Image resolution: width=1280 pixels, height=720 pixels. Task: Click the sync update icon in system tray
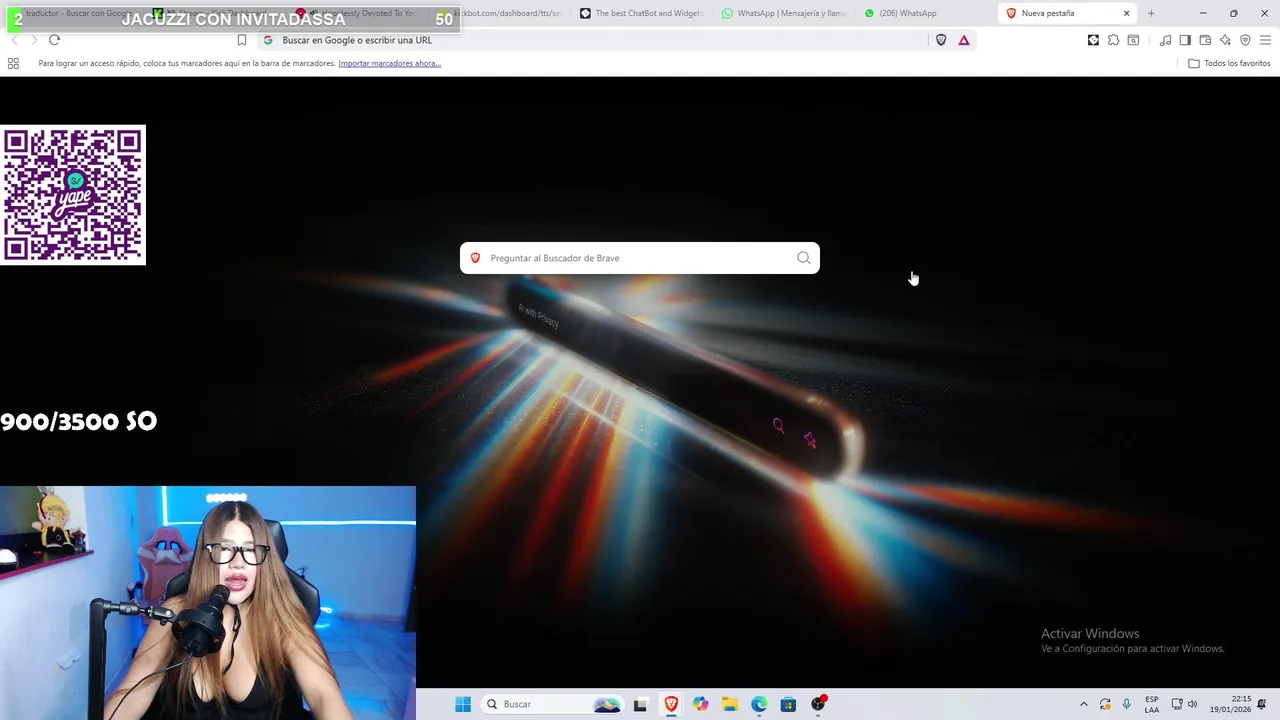(x=1105, y=704)
